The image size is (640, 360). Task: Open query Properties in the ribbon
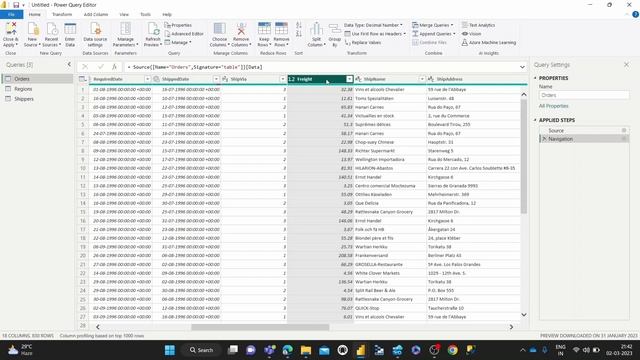tap(178, 25)
